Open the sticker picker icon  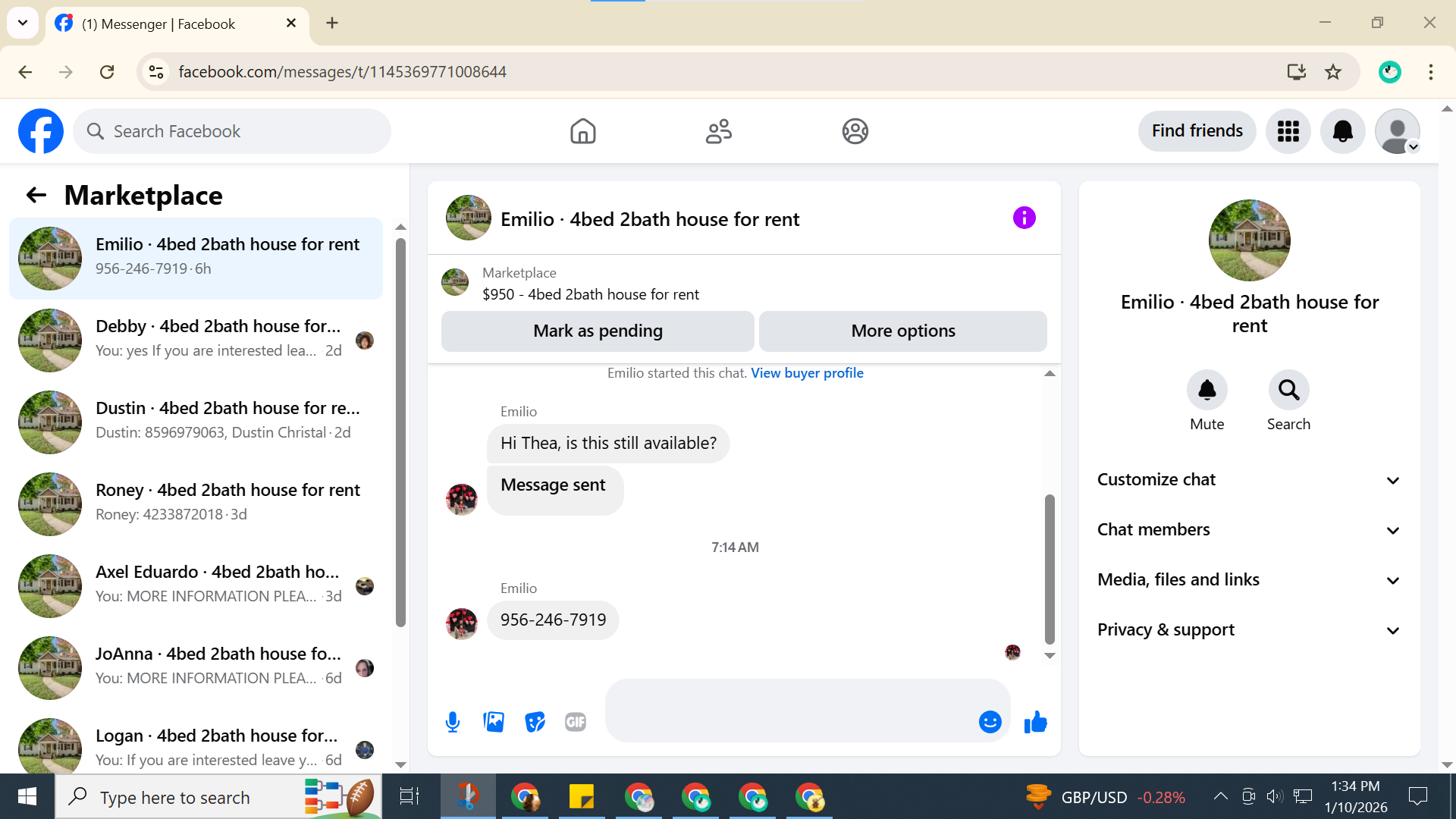tap(535, 722)
